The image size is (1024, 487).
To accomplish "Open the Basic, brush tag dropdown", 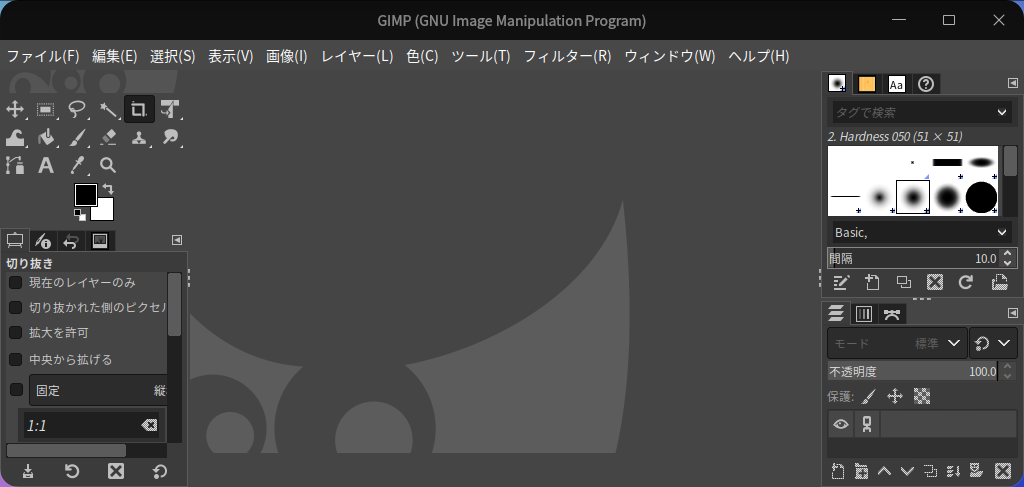I will click(x=921, y=232).
